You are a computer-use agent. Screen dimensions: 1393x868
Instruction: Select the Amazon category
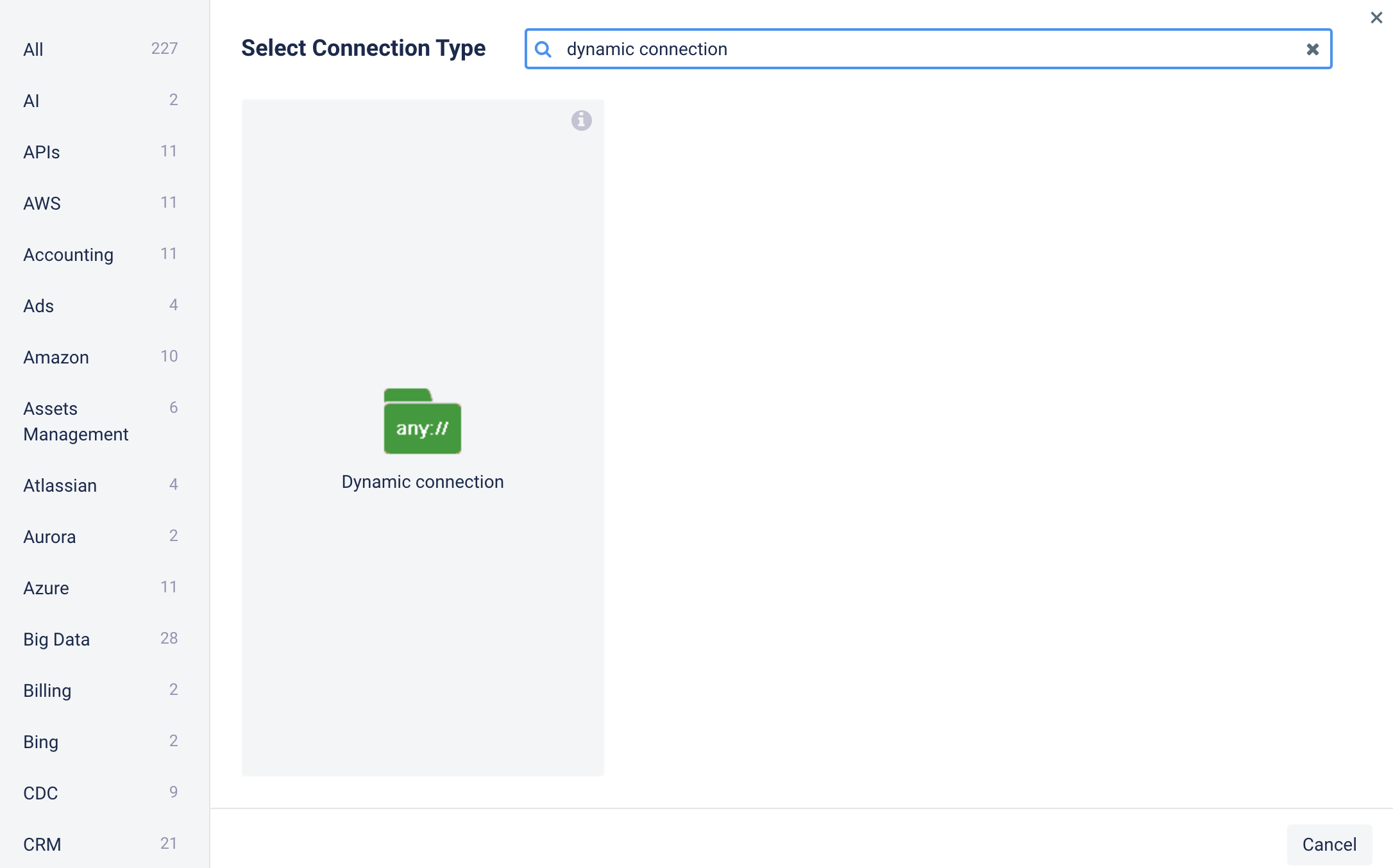(x=101, y=357)
